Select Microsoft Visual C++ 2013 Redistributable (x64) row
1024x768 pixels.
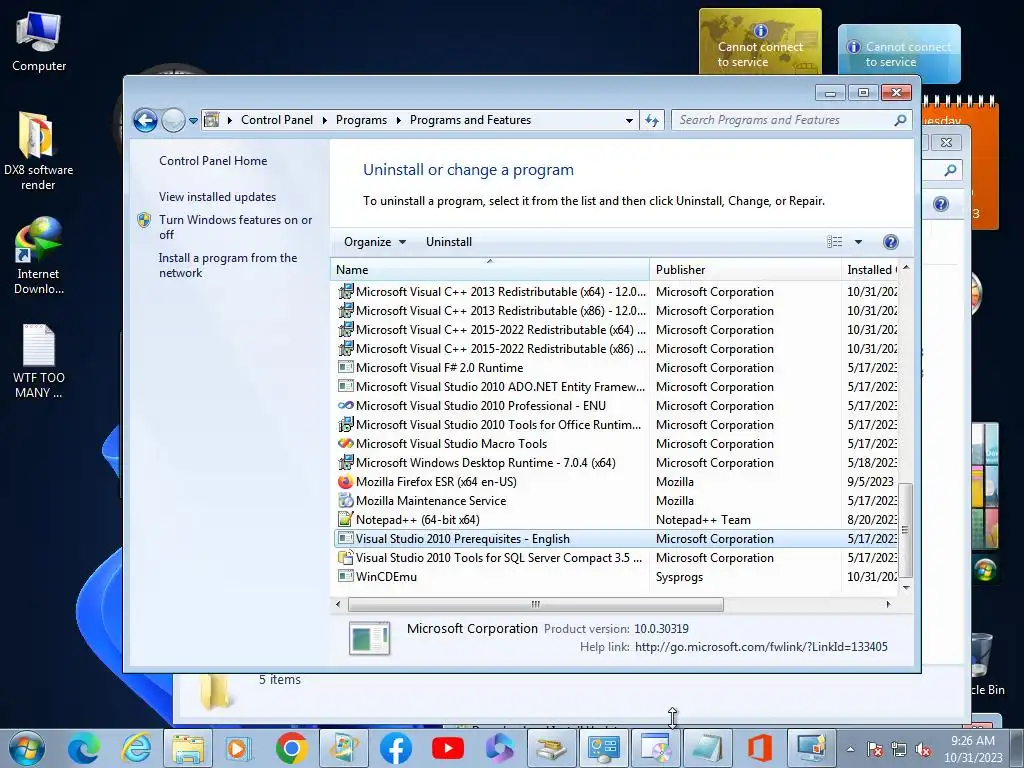coord(616,292)
